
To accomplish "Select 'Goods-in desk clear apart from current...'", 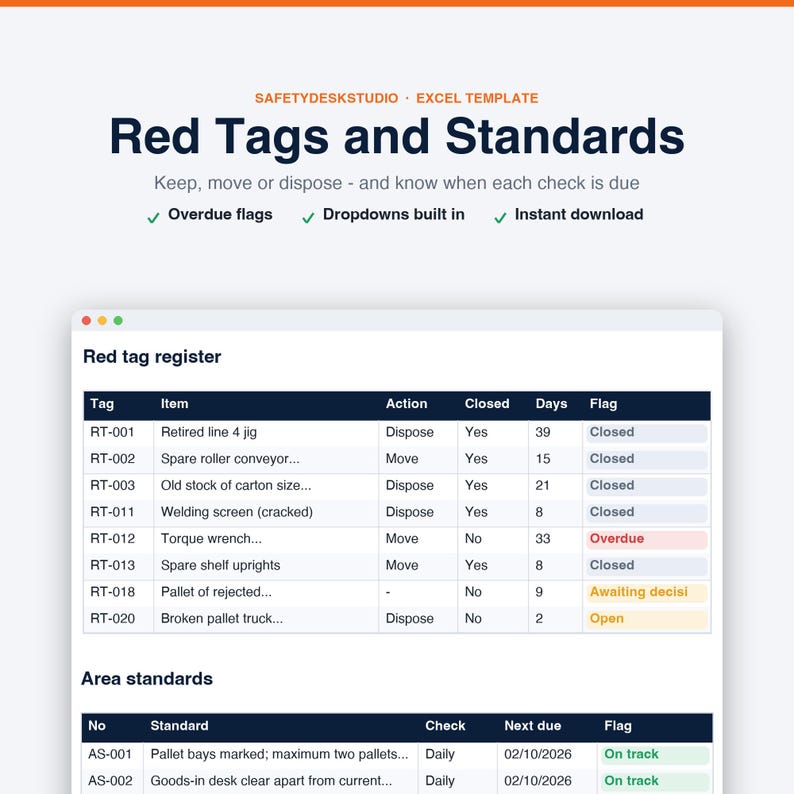I will [x=281, y=781].
